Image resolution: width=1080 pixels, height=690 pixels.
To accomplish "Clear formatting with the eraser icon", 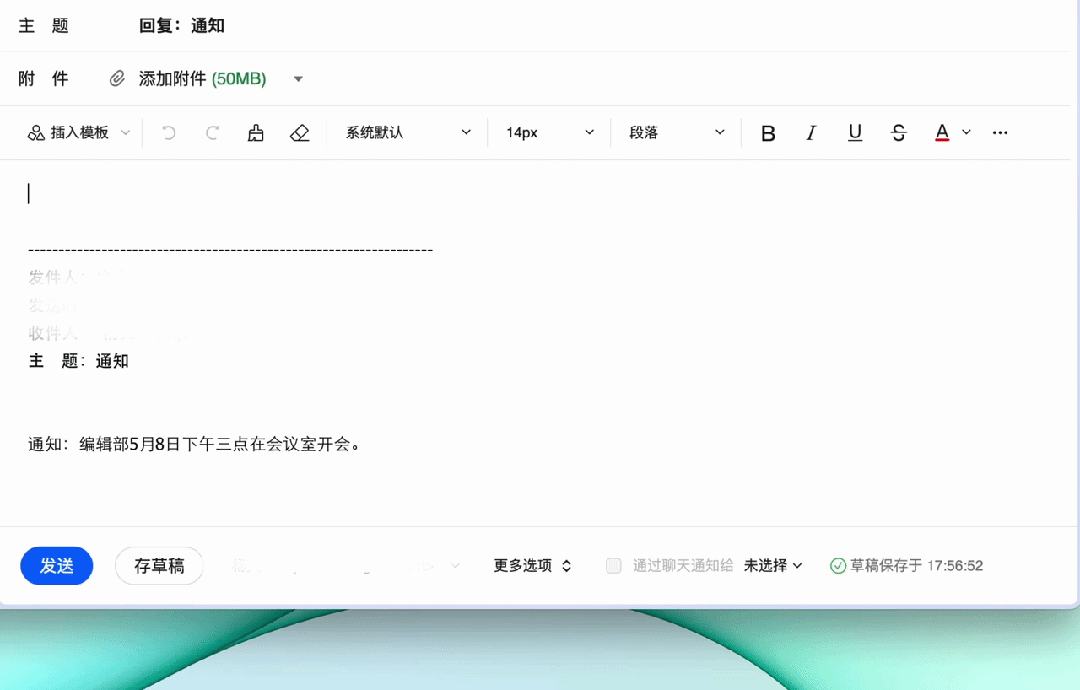I will point(300,132).
